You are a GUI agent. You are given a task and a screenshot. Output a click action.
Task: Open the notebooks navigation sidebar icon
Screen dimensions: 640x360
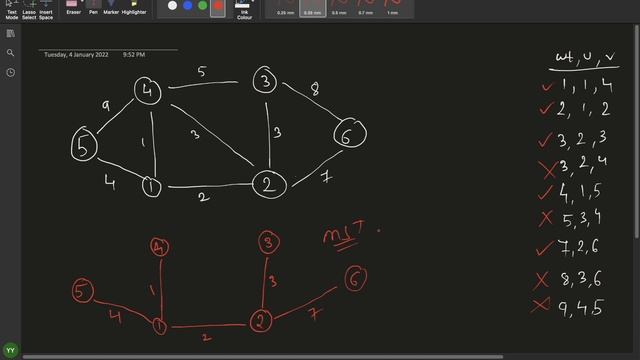pos(11,33)
